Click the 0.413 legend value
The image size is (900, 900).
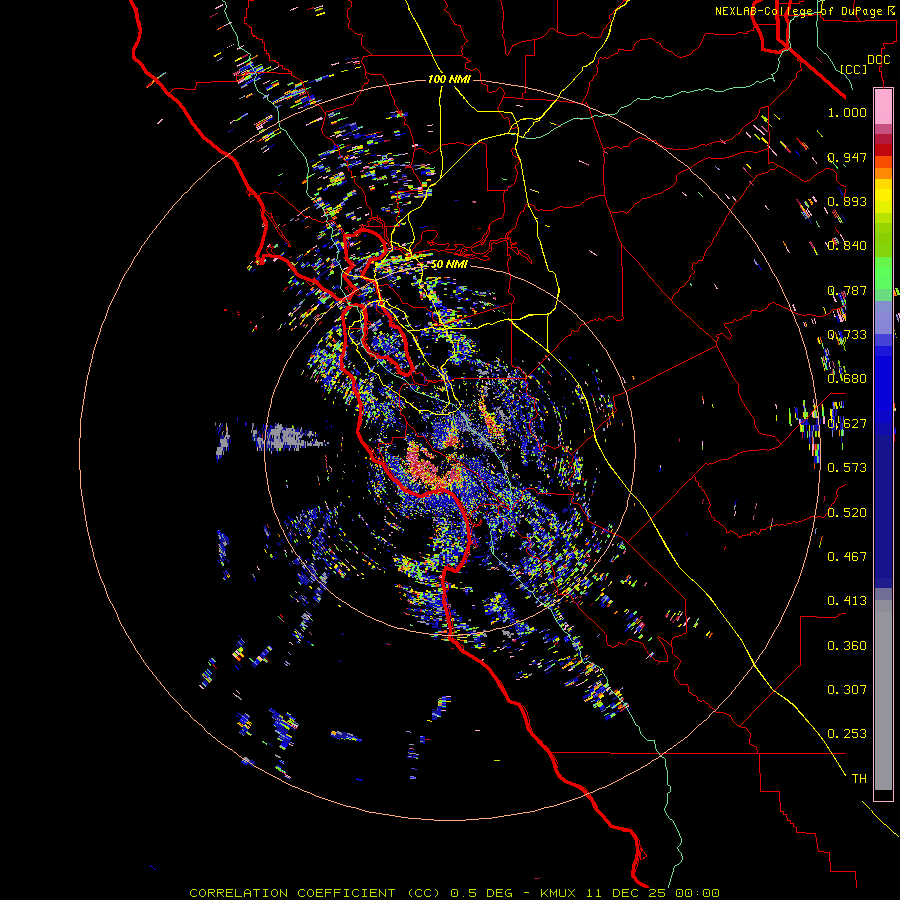coord(847,601)
